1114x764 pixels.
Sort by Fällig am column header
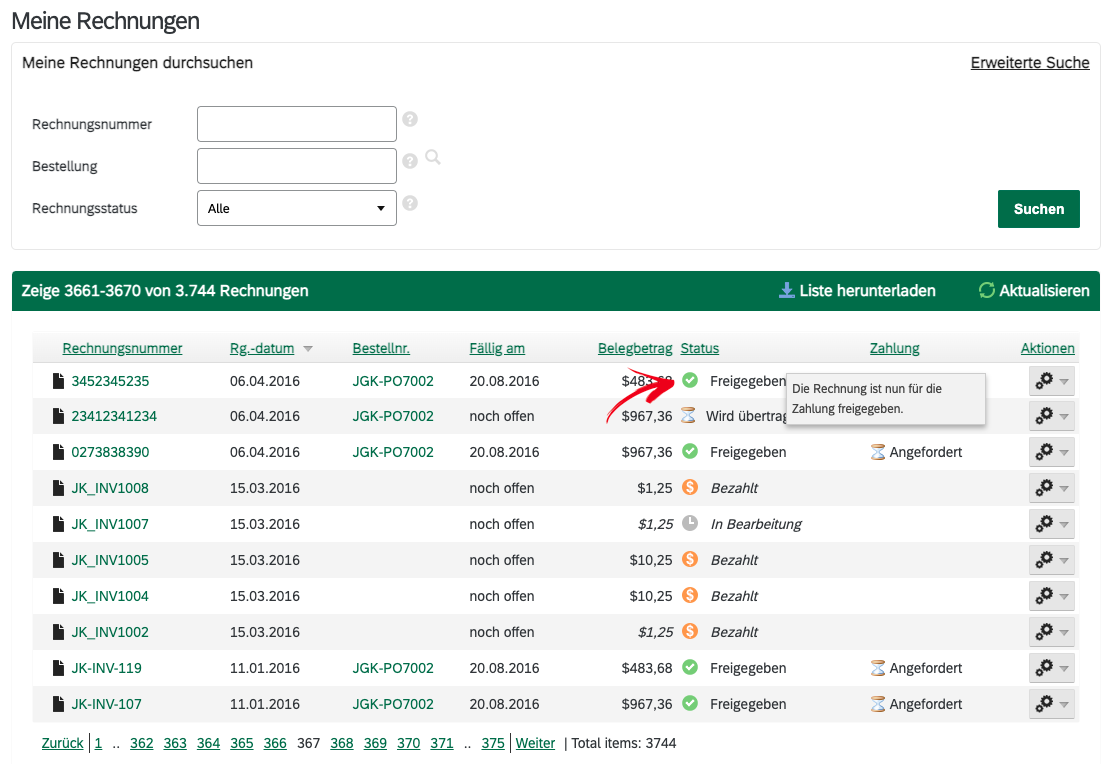coord(497,348)
